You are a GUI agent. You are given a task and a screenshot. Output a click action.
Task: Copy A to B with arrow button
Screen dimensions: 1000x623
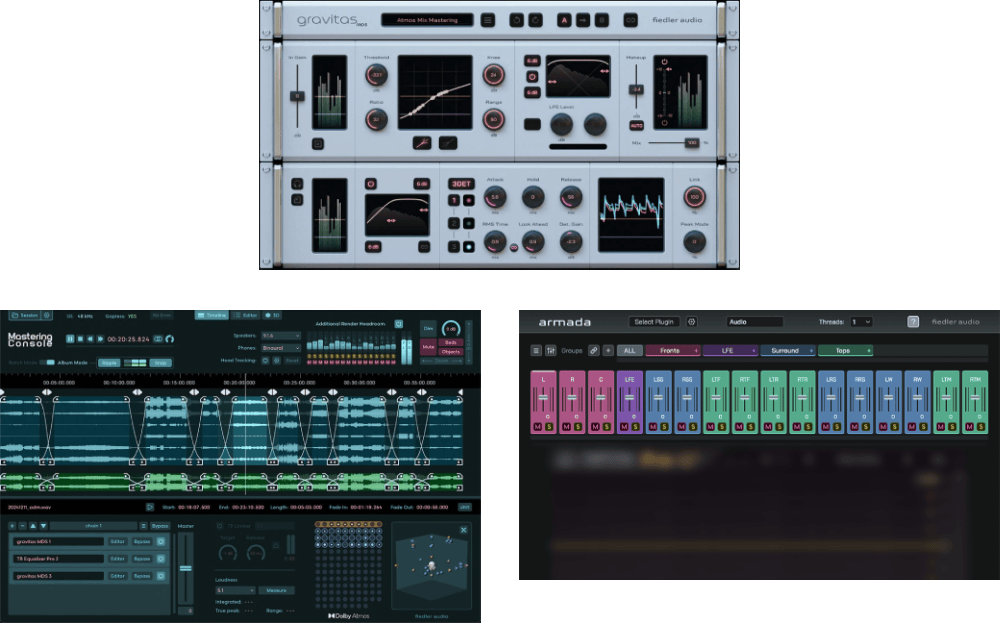pyautogui.click(x=582, y=20)
